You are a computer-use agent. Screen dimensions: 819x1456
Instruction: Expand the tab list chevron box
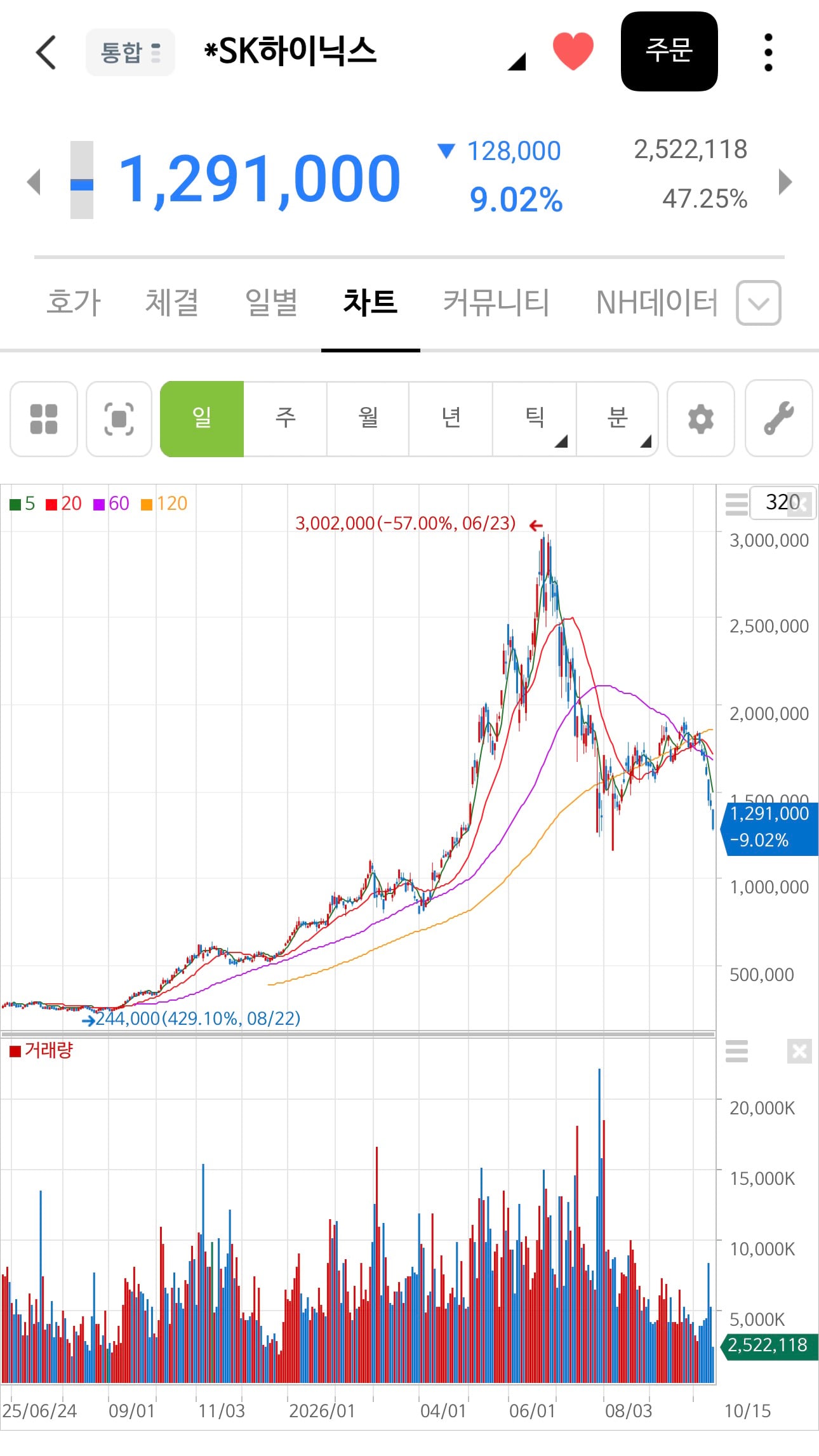tap(759, 303)
